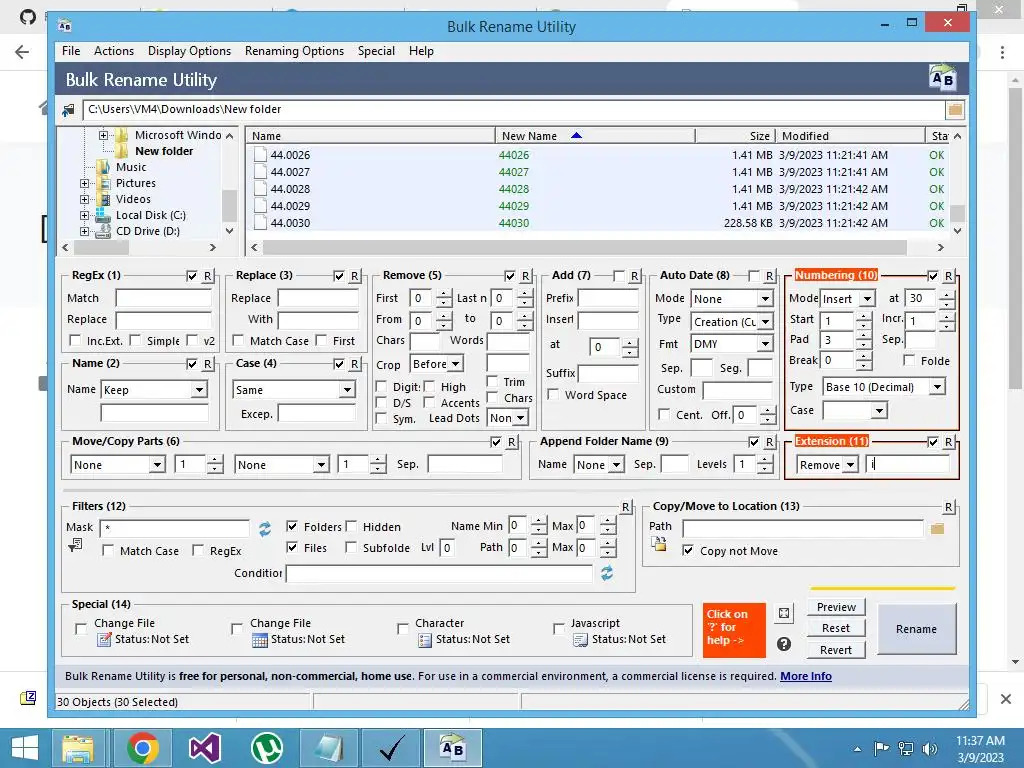Open the Auto Date Mode dropdown
Viewport: 1024px width, 768px height.
point(765,299)
